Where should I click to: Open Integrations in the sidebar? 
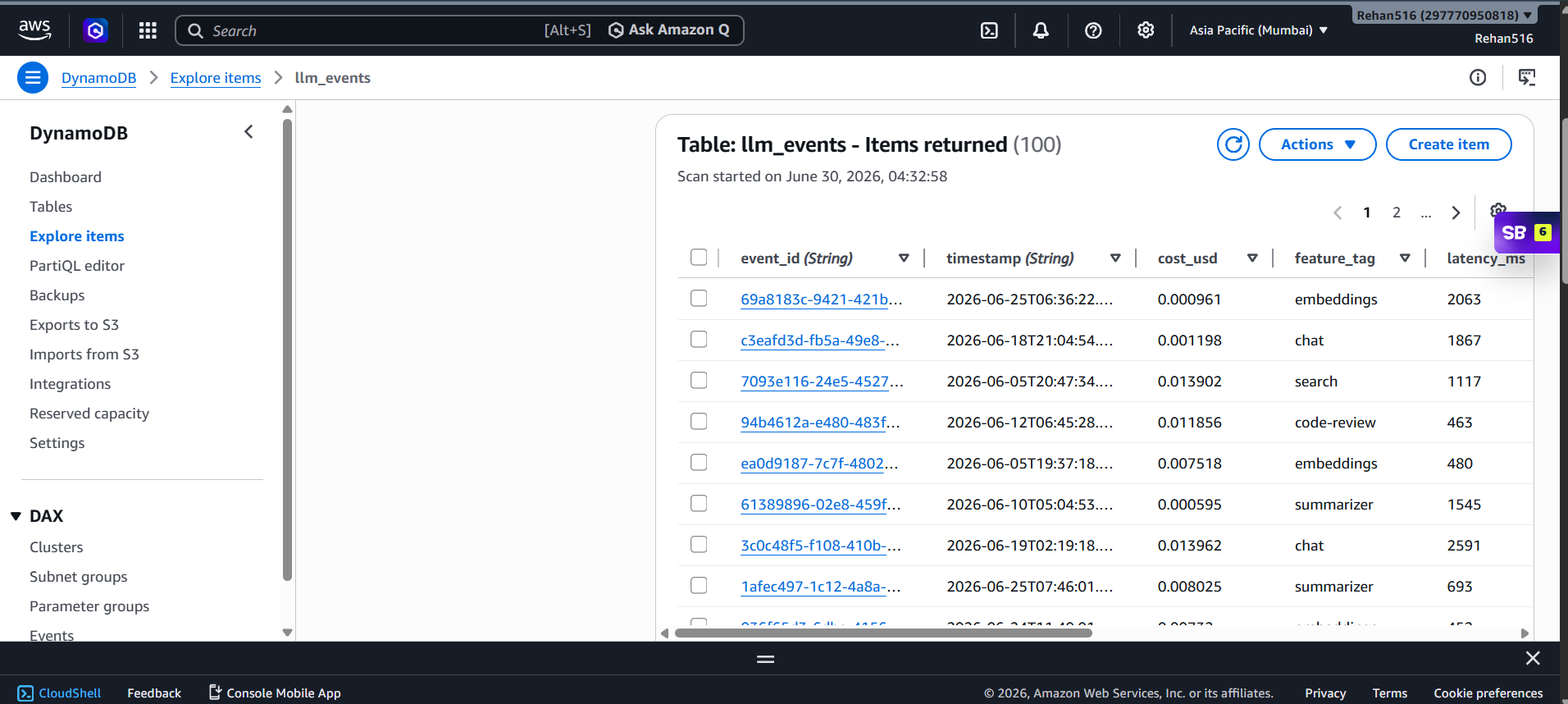pos(70,384)
